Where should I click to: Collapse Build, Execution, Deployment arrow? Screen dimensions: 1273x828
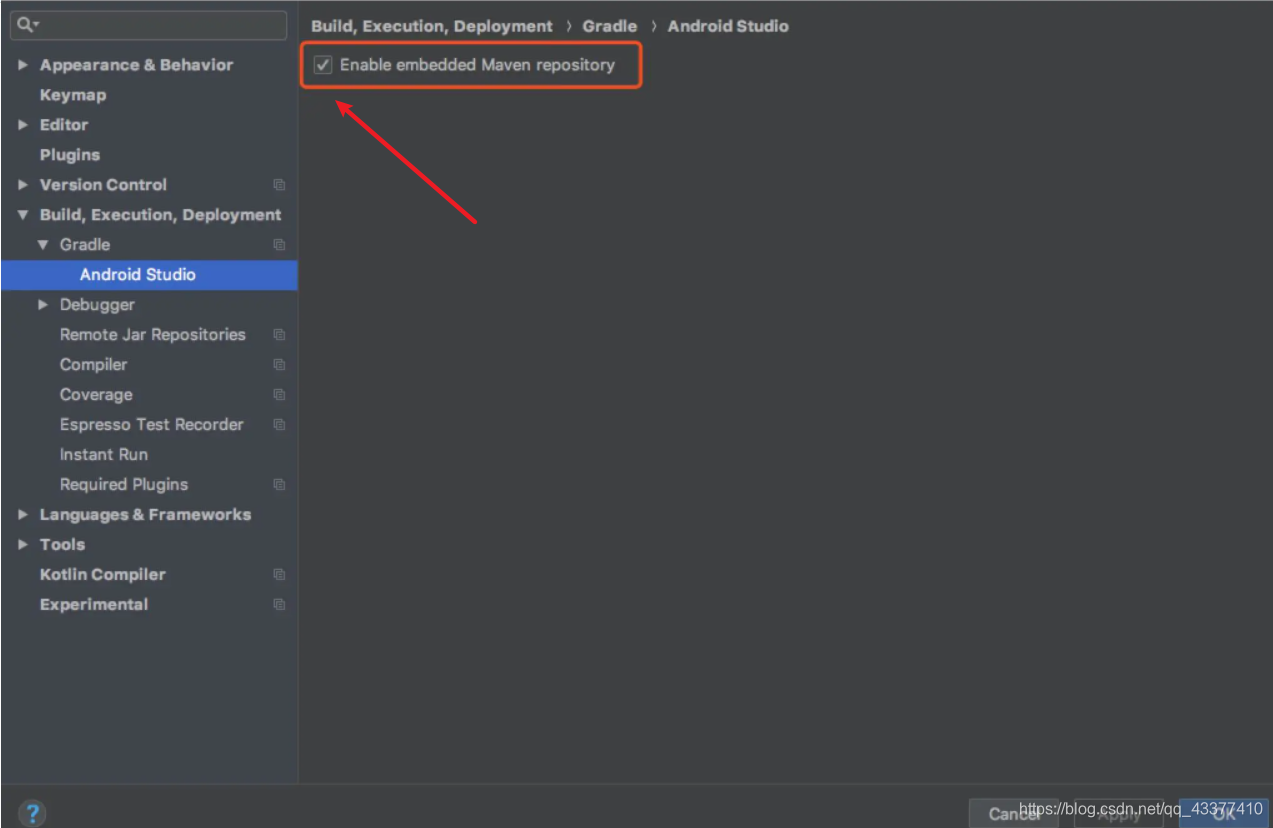(23, 215)
